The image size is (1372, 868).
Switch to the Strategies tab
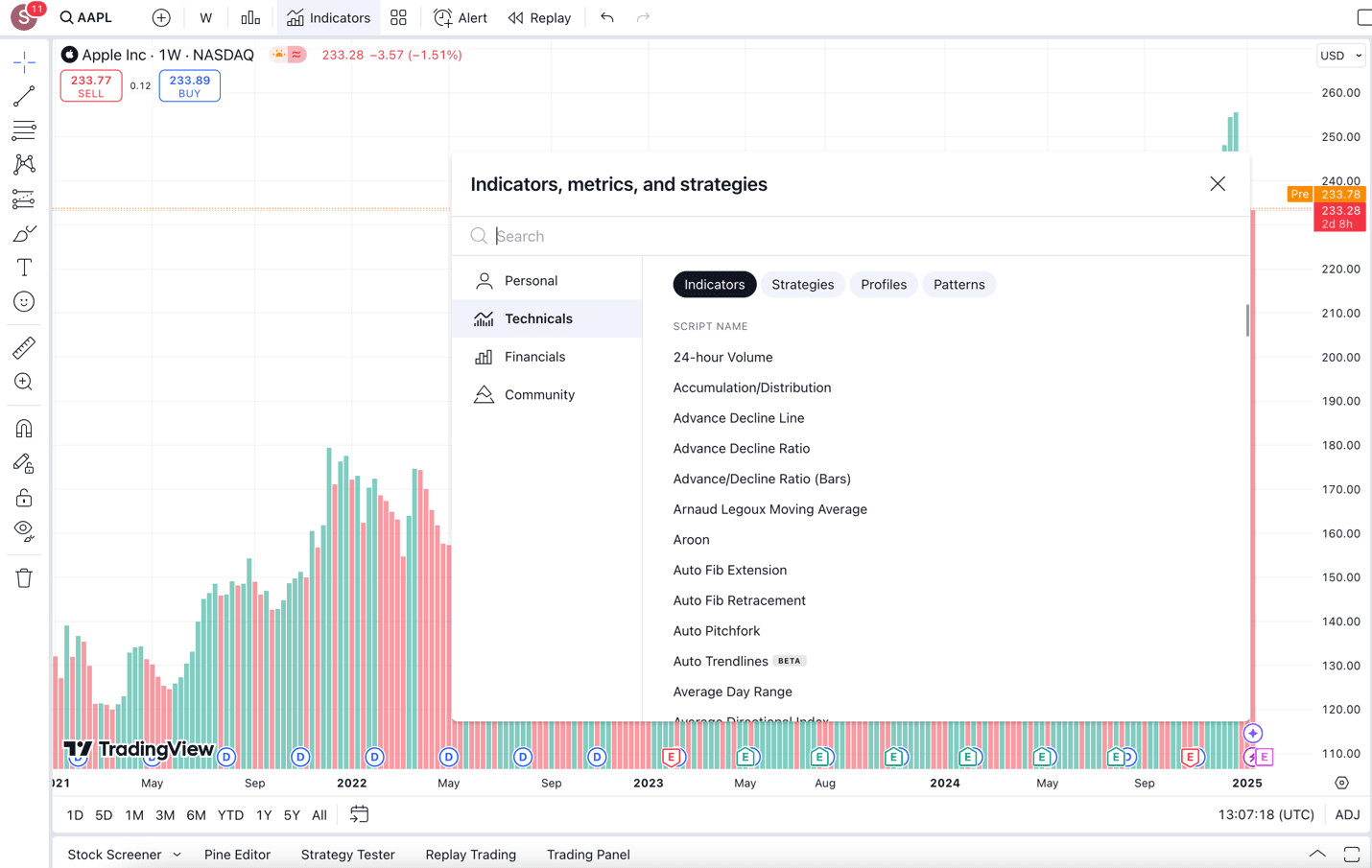coord(802,284)
